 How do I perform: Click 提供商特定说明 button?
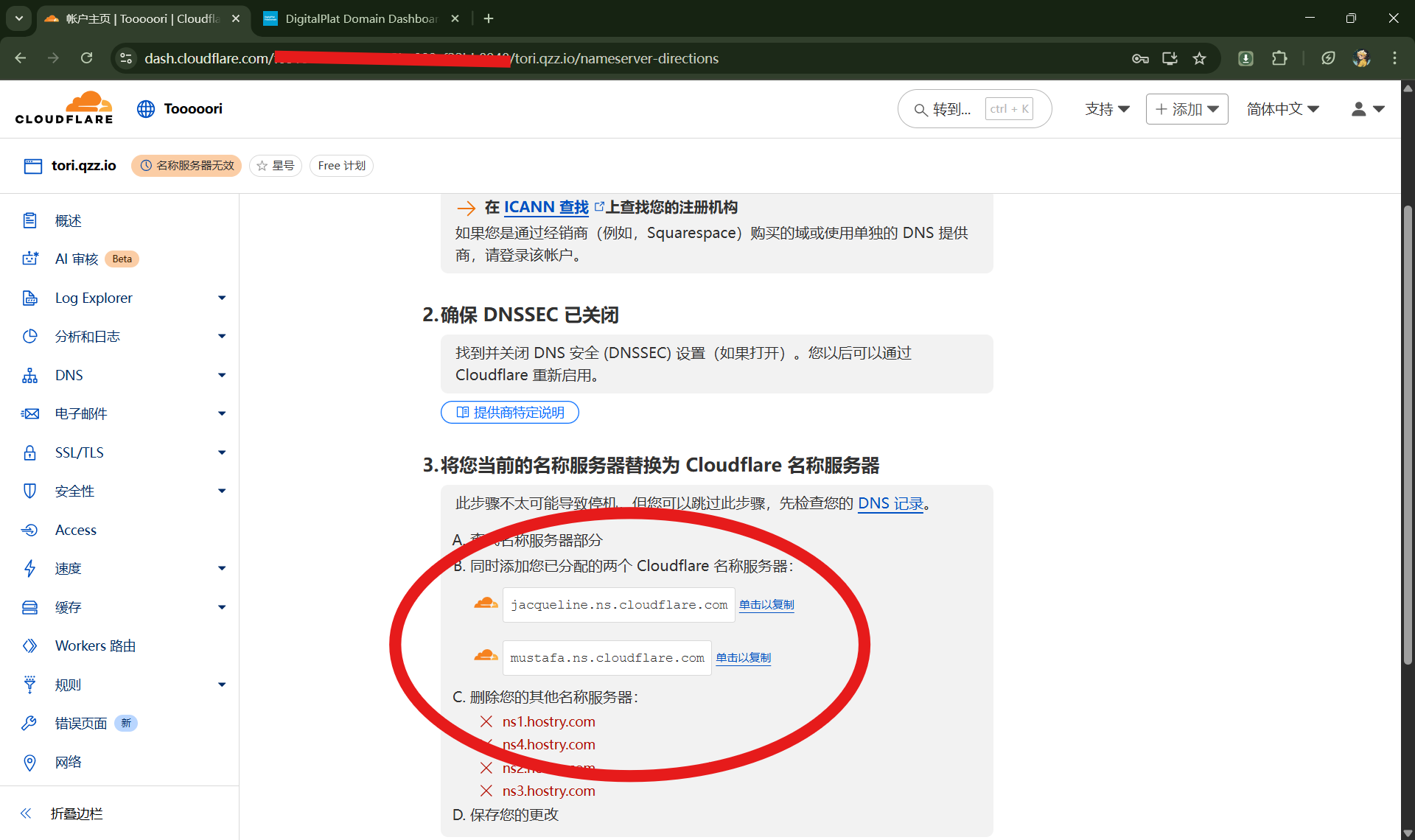(x=510, y=413)
